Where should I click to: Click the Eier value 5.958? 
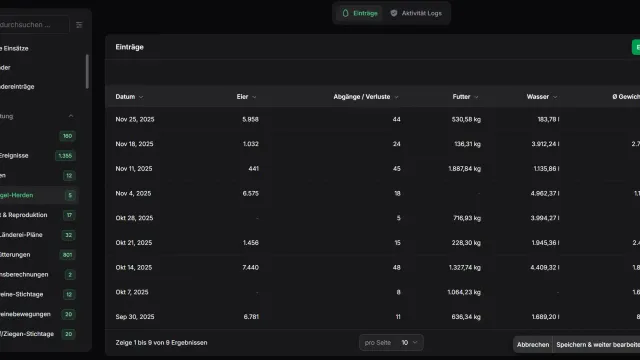[250, 119]
